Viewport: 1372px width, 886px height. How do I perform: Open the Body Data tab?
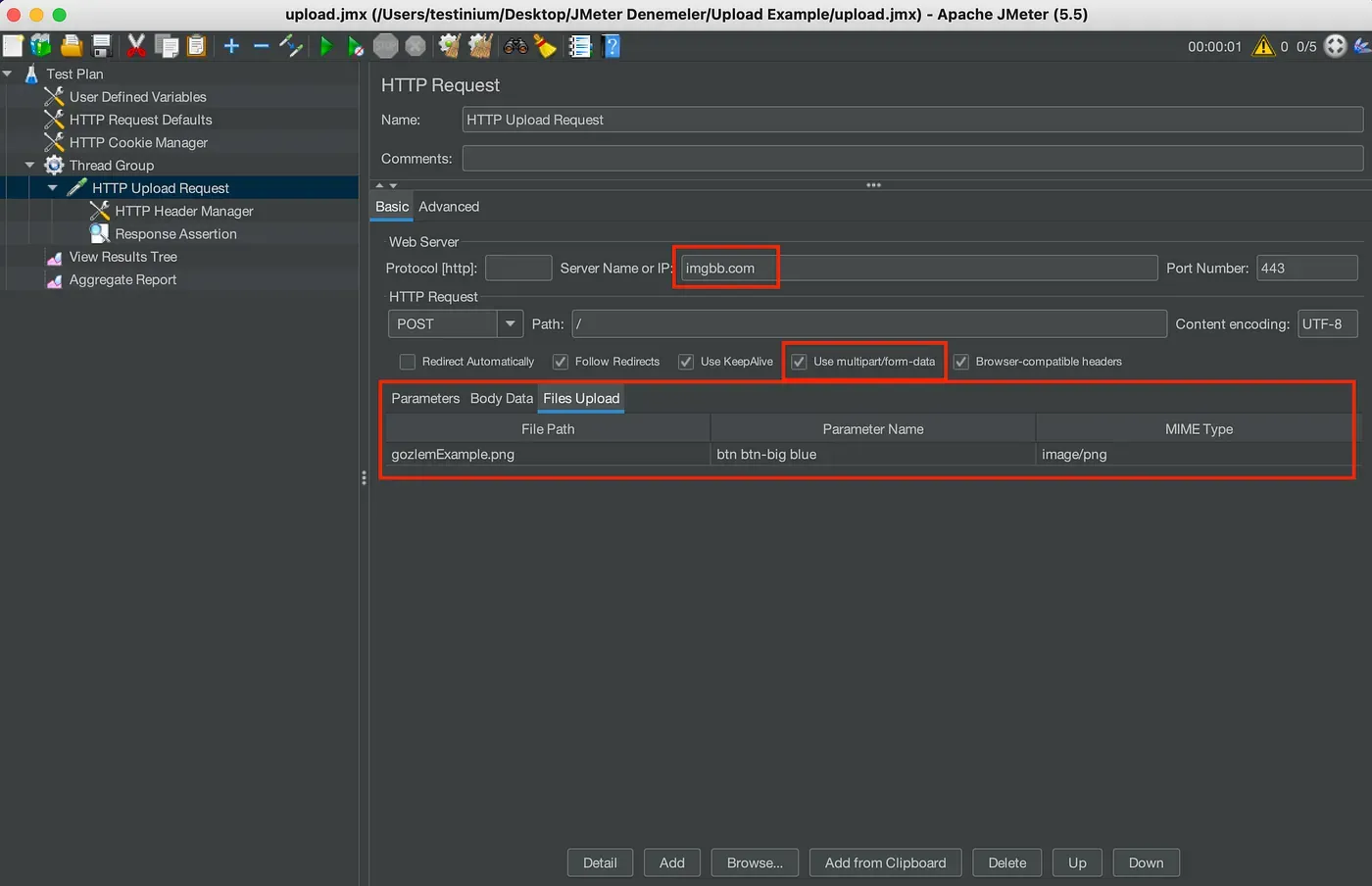pyautogui.click(x=501, y=398)
